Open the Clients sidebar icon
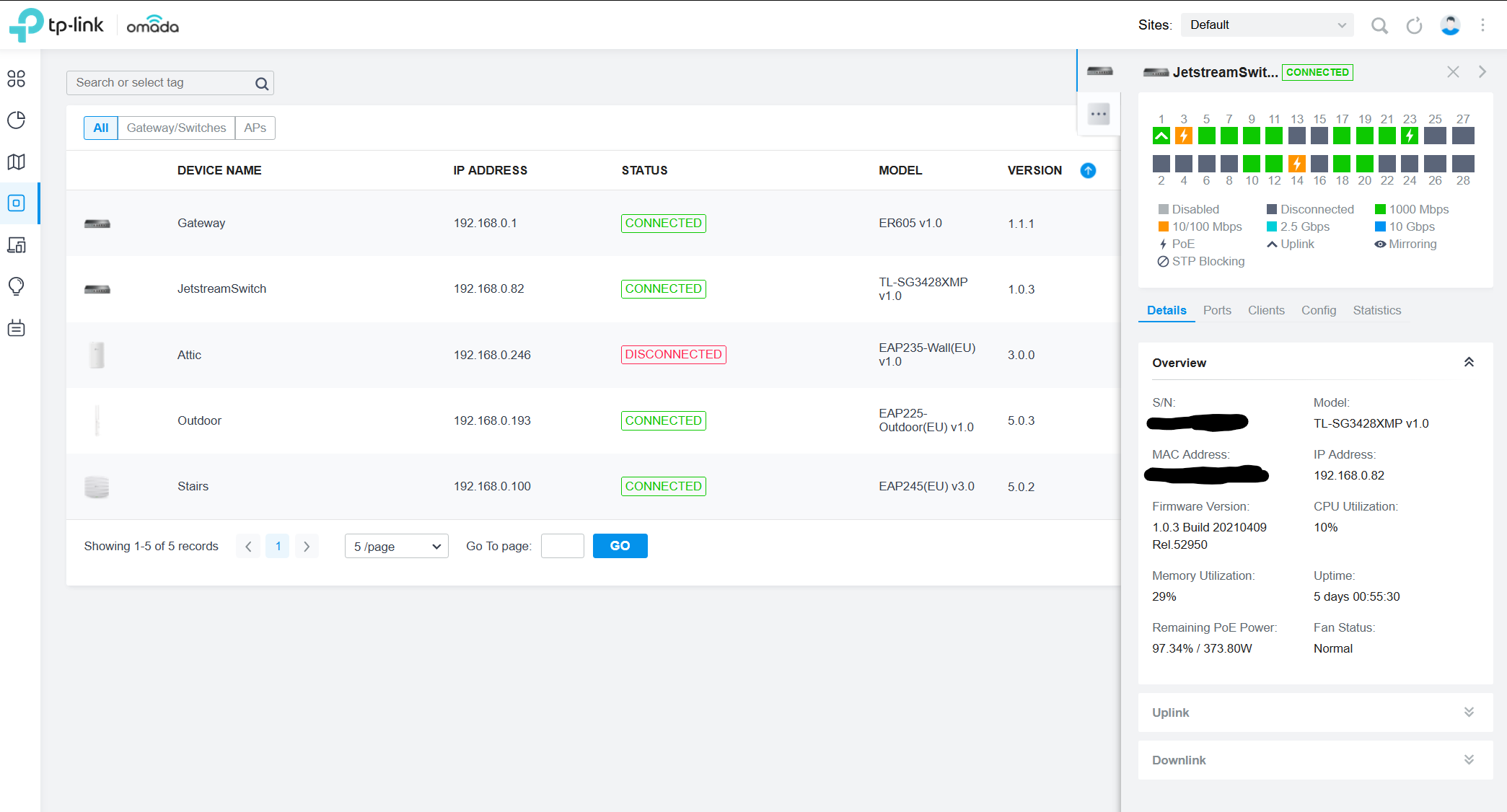Screen dimensions: 1507x812 pos(17,245)
